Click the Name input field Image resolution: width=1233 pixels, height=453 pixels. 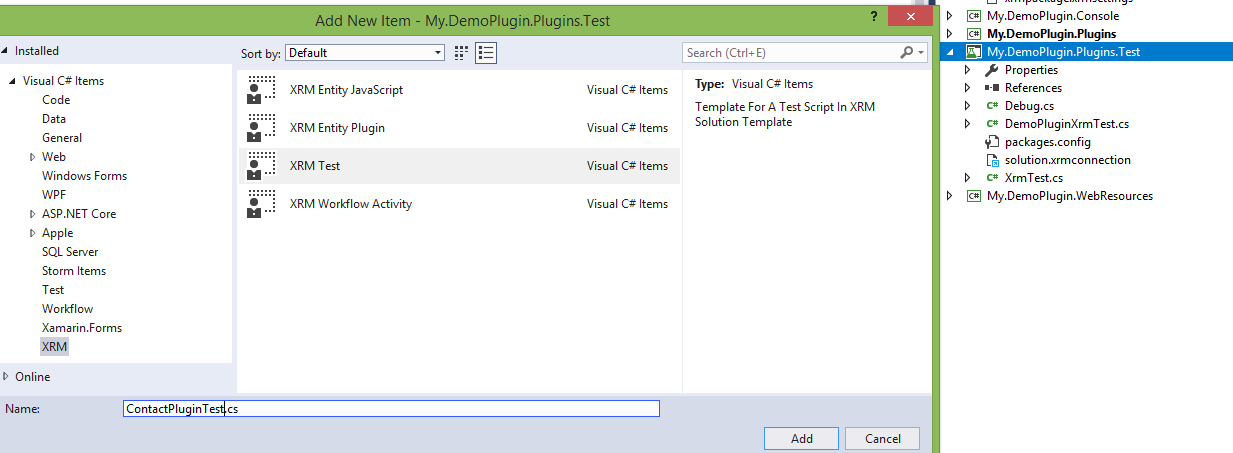pyautogui.click(x=391, y=409)
